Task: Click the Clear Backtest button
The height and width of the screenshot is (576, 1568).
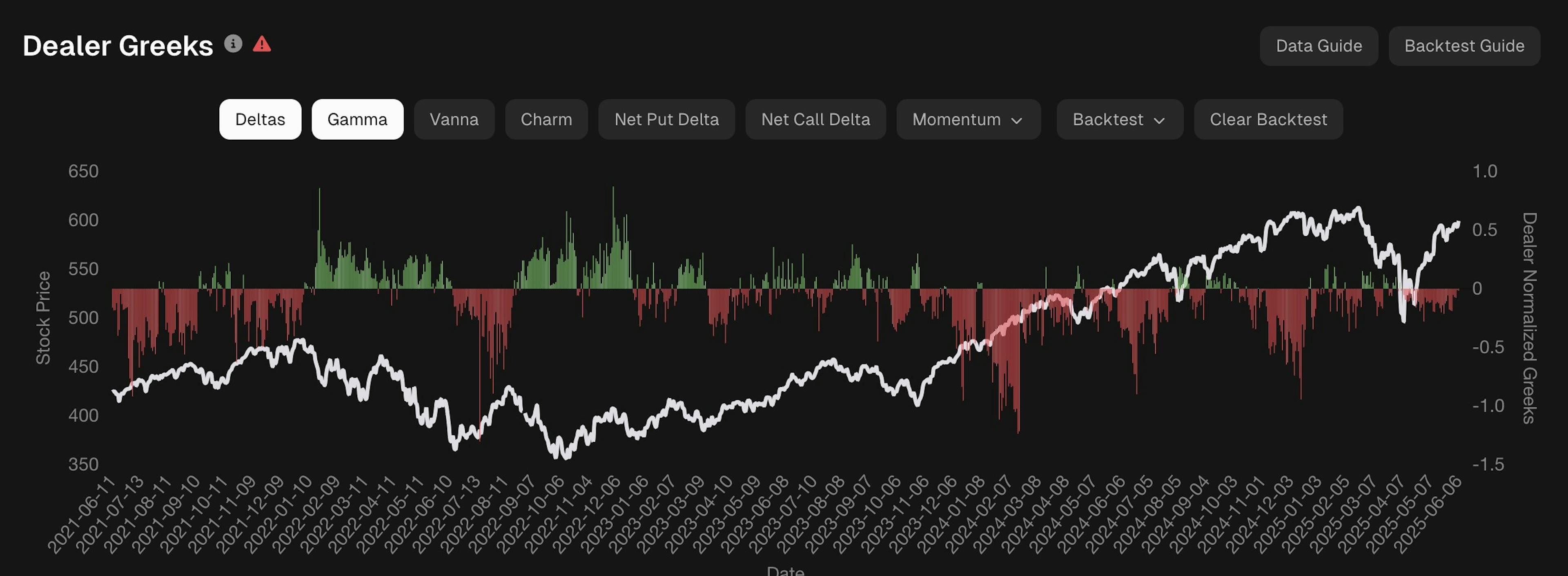Action: coord(1268,119)
